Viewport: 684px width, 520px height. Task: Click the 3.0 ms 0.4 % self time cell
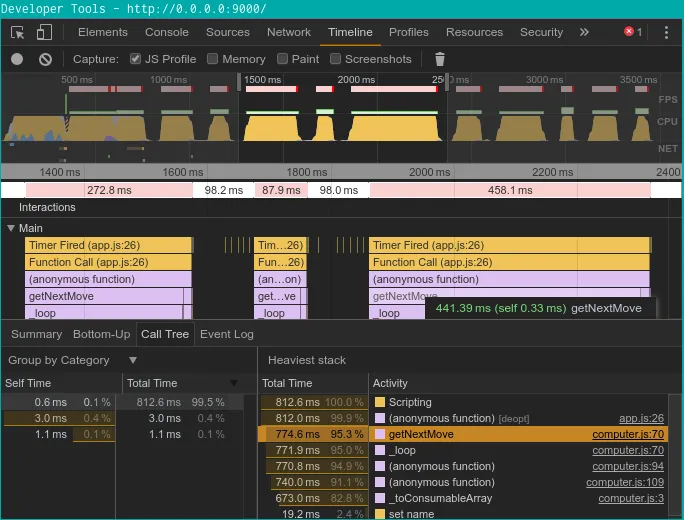(x=59, y=418)
